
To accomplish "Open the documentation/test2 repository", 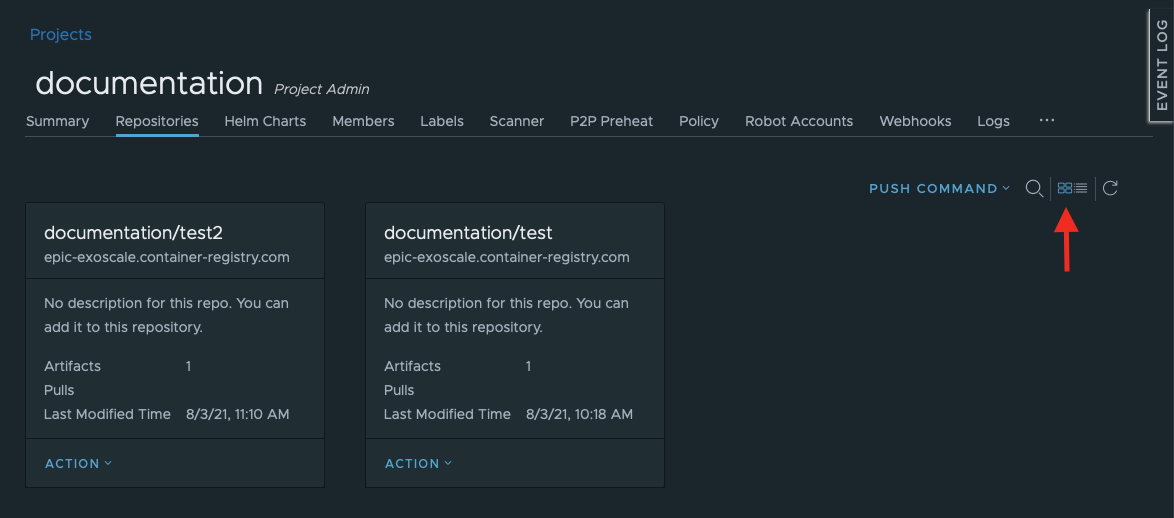I will click(133, 233).
